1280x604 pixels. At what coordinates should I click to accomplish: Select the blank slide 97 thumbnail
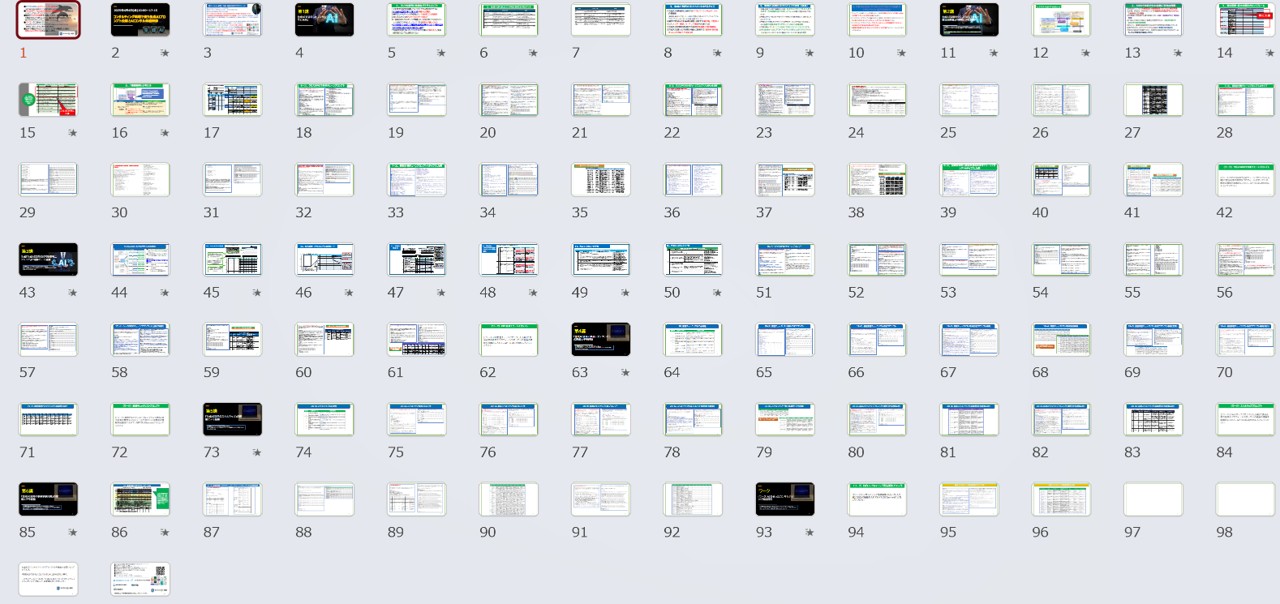[1153, 500]
